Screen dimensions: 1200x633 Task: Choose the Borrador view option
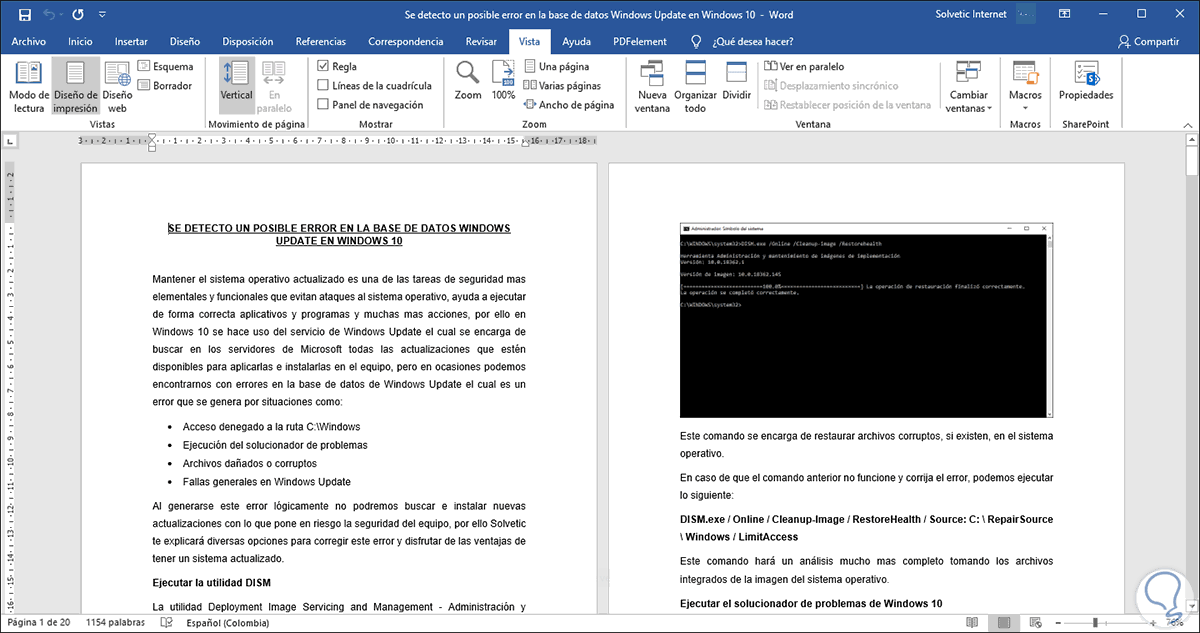click(x=165, y=86)
